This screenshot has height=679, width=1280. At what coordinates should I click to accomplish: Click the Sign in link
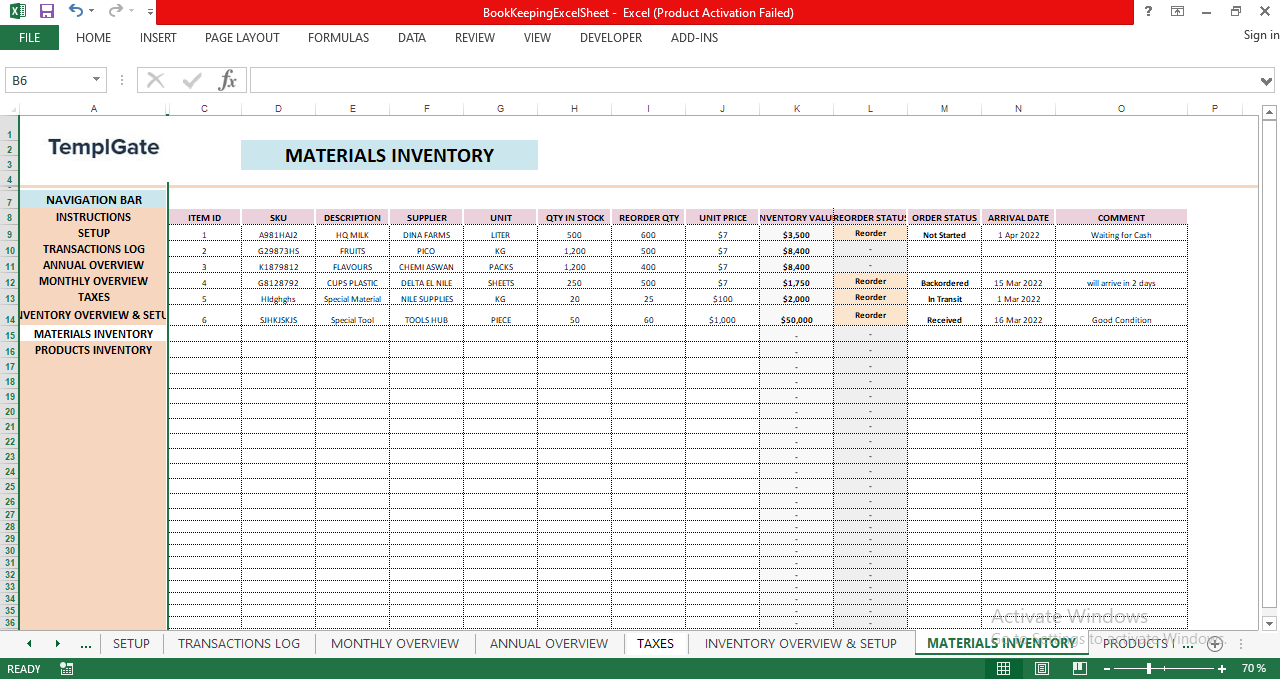pos(1261,35)
